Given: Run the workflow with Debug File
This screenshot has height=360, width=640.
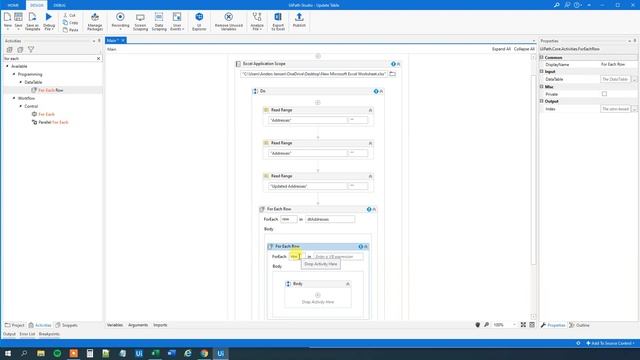Looking at the screenshot, I should coord(49,20).
